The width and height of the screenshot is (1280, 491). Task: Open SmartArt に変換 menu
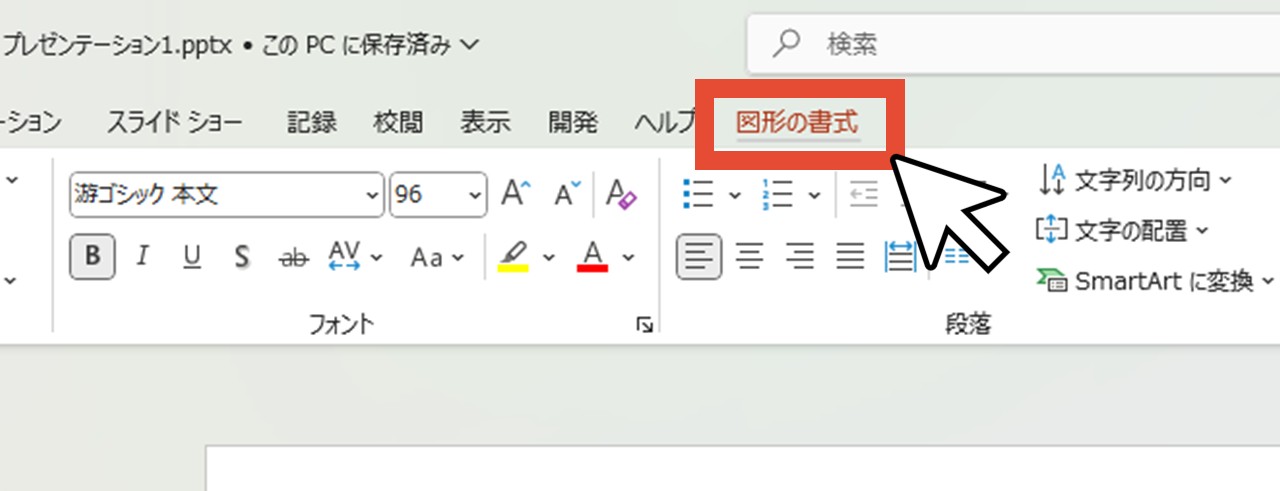tap(1156, 282)
